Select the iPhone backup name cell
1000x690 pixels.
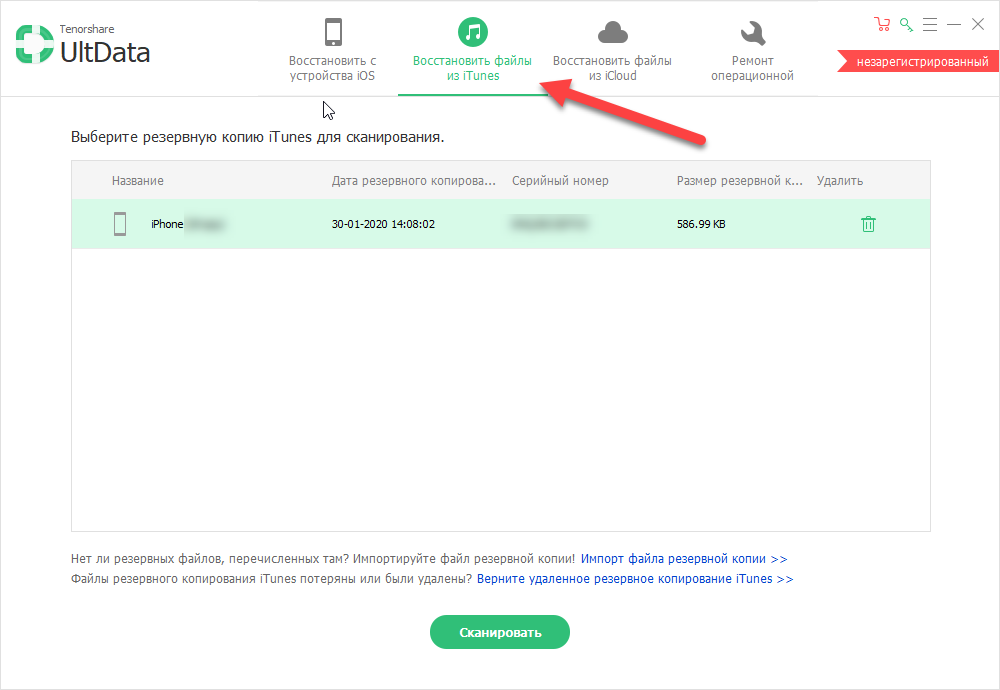188,224
